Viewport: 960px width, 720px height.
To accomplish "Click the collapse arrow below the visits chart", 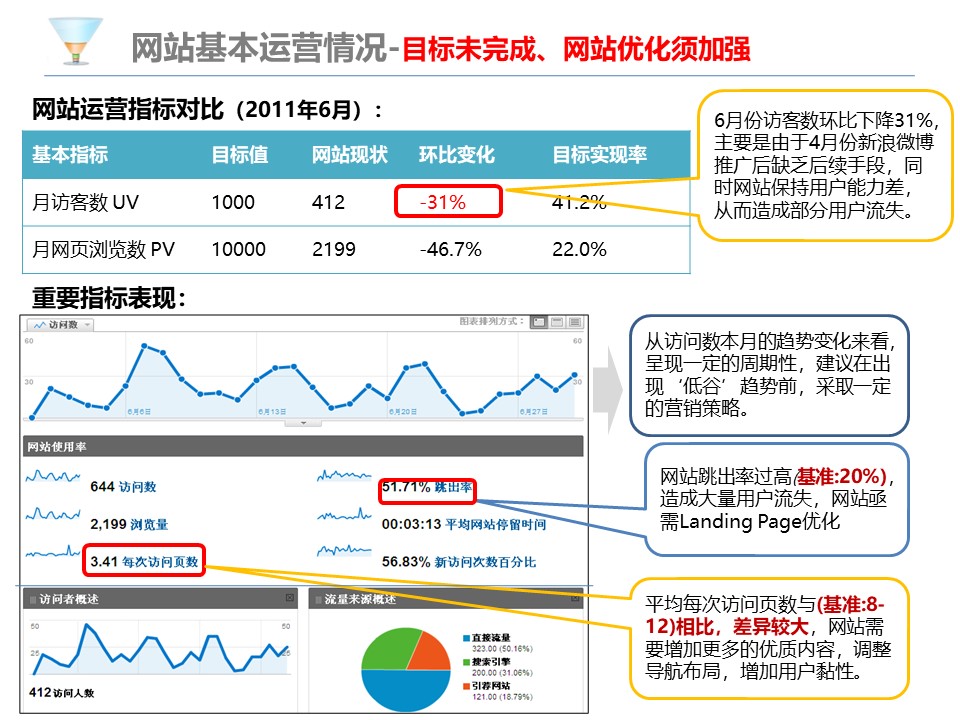I will (304, 423).
